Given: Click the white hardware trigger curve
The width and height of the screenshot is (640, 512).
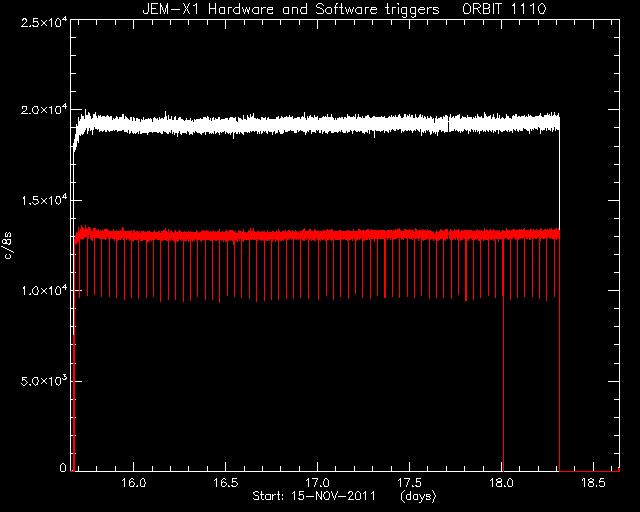Looking at the screenshot, I should 318,124.
